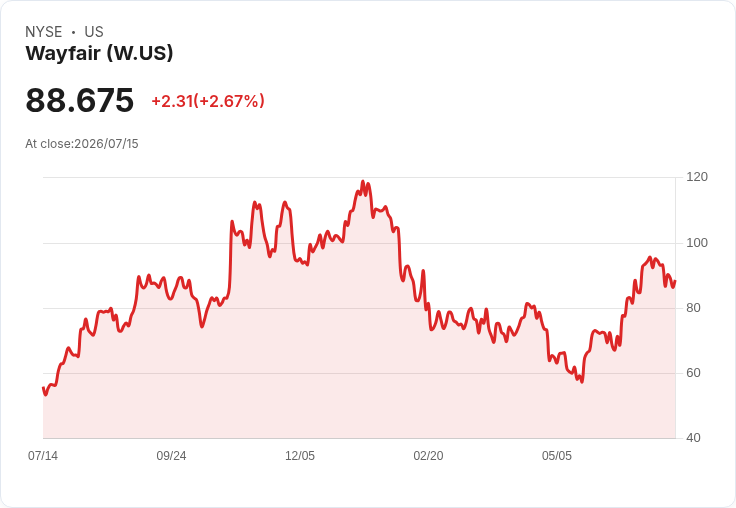Viewport: 736px width, 508px height.
Task: Click the 100 price axis label
Action: [x=697, y=243]
